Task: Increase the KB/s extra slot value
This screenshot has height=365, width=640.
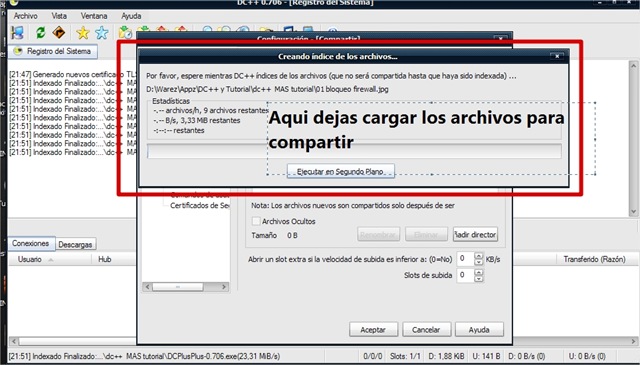Action: coord(479,256)
